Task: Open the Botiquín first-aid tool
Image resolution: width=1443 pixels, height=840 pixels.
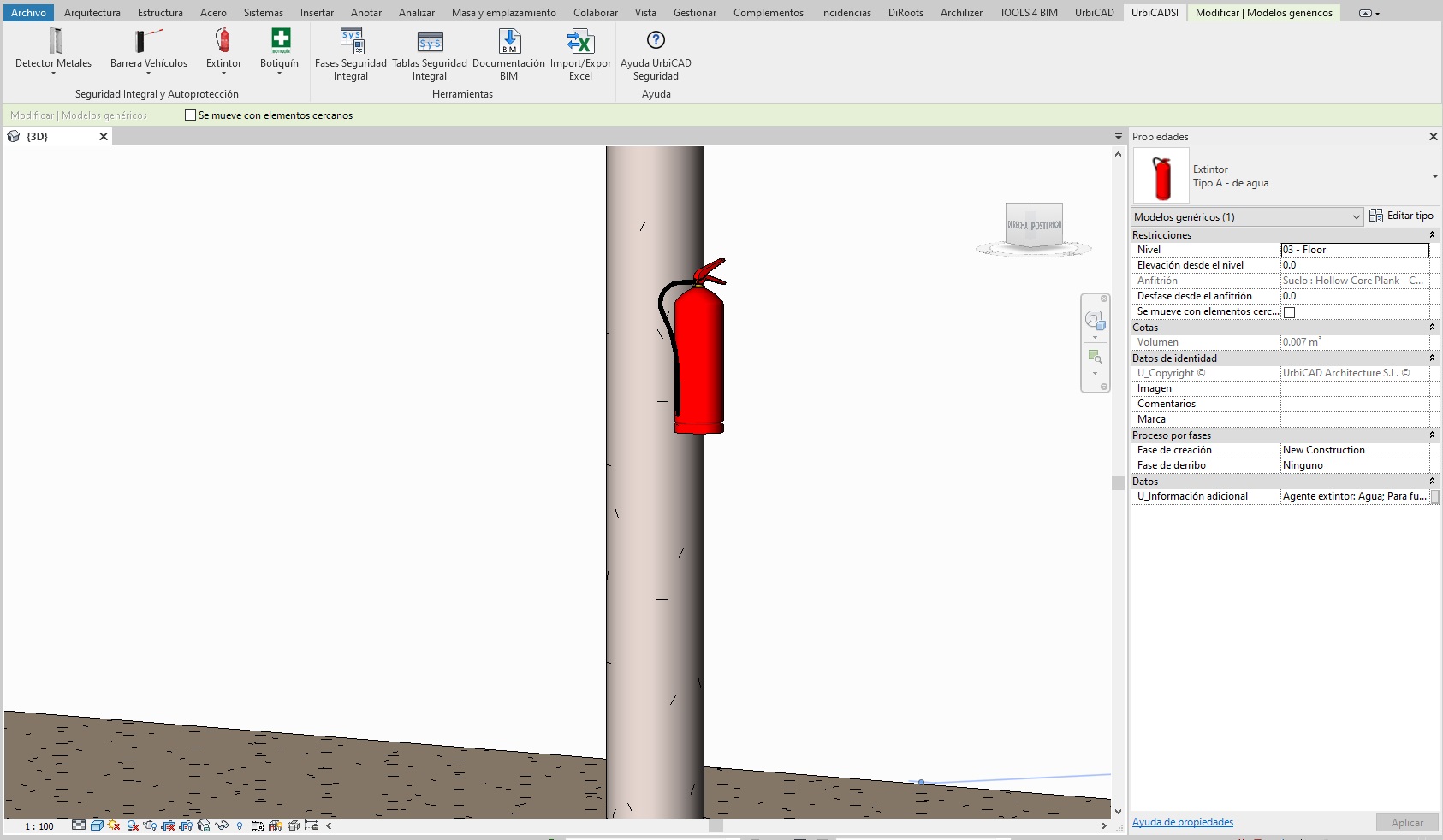Action: pyautogui.click(x=280, y=41)
